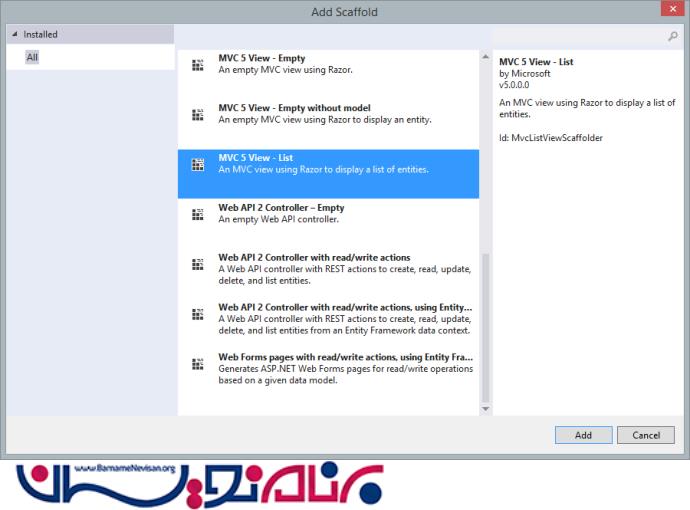
Task: Select Web API 2 Controller – Empty title
Action: pyautogui.click(x=281, y=207)
